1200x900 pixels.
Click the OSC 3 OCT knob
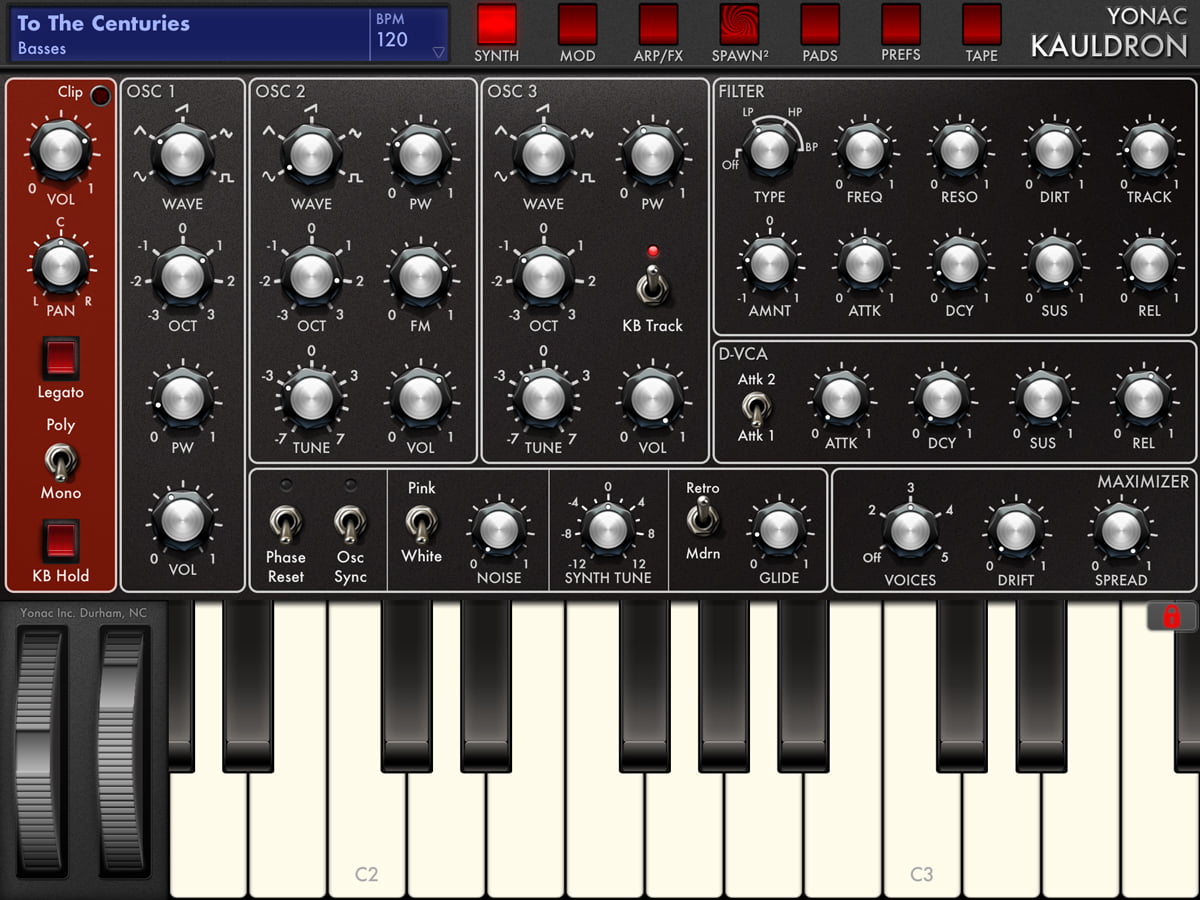point(543,276)
